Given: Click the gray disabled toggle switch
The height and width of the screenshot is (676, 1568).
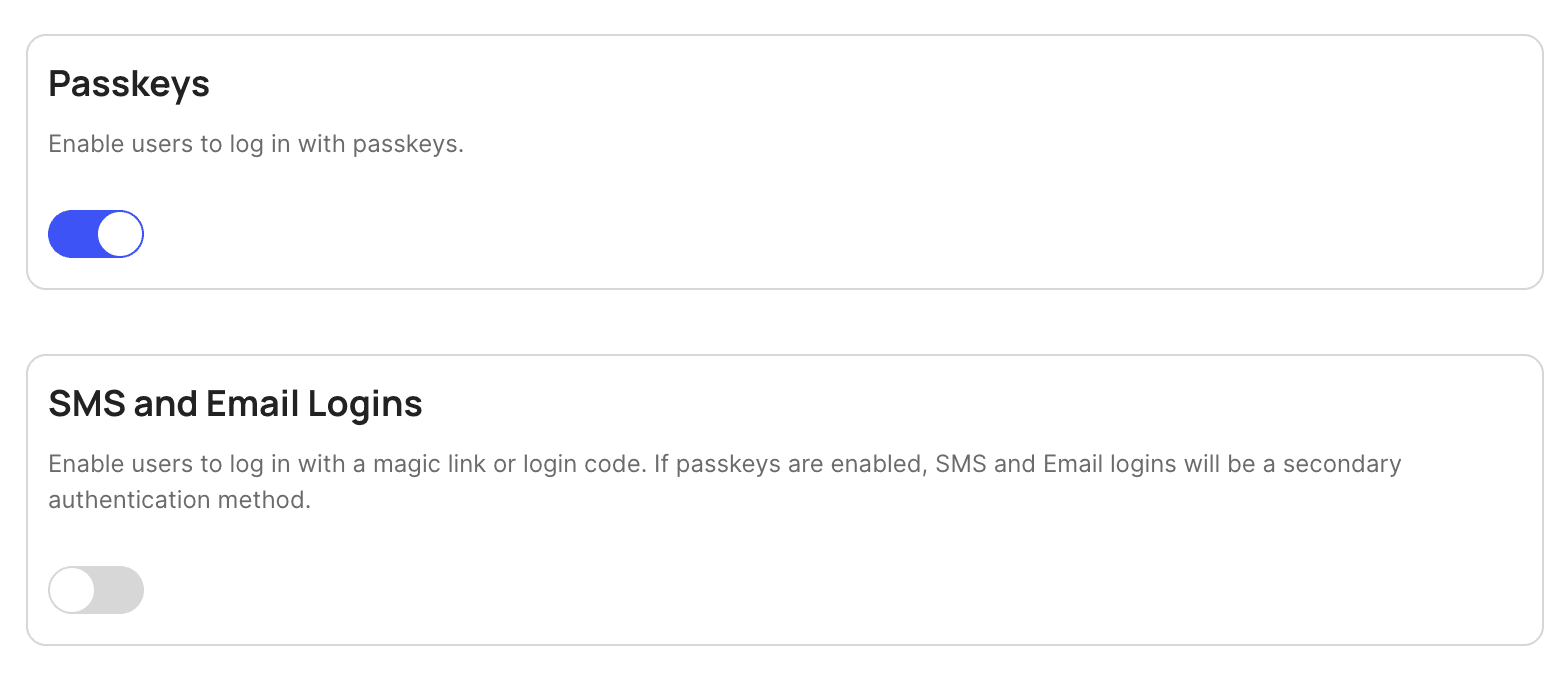Looking at the screenshot, I should tap(96, 590).
